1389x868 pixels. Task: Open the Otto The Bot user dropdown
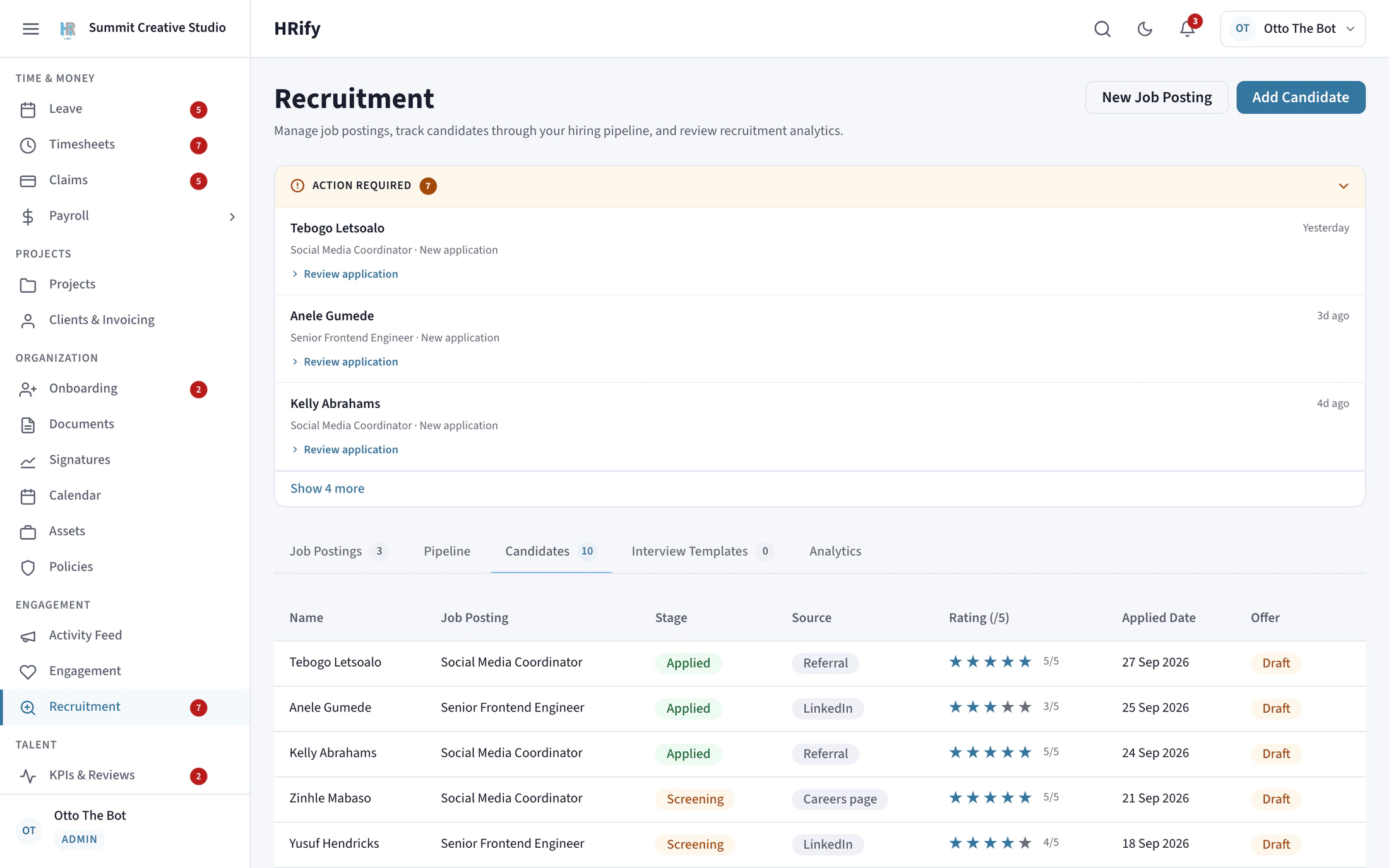click(1292, 29)
